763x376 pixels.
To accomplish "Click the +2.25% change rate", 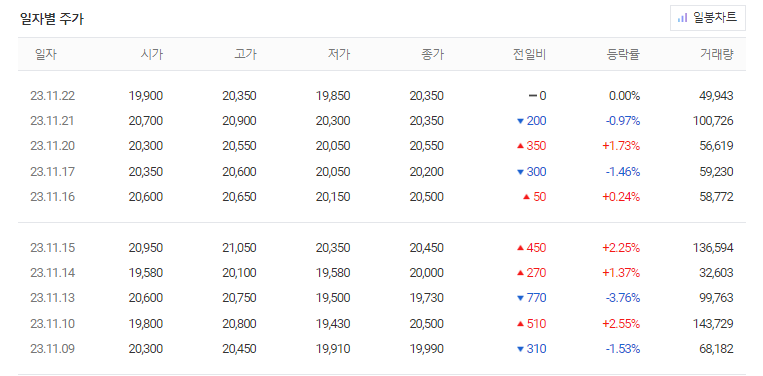I will 621,248.
